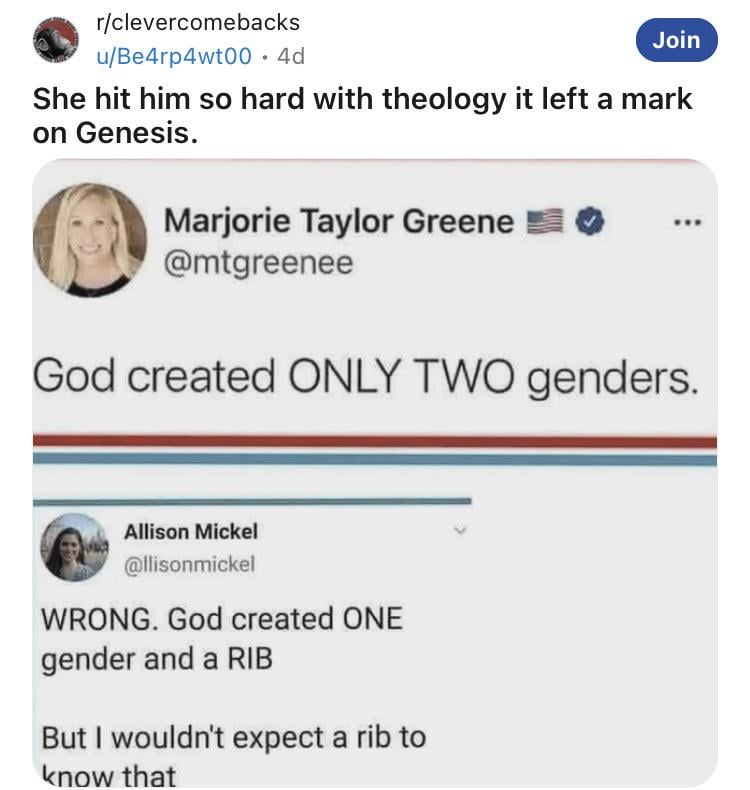Click the Marjorie Taylor Greene display name
This screenshot has height=790, width=750.
(338, 221)
